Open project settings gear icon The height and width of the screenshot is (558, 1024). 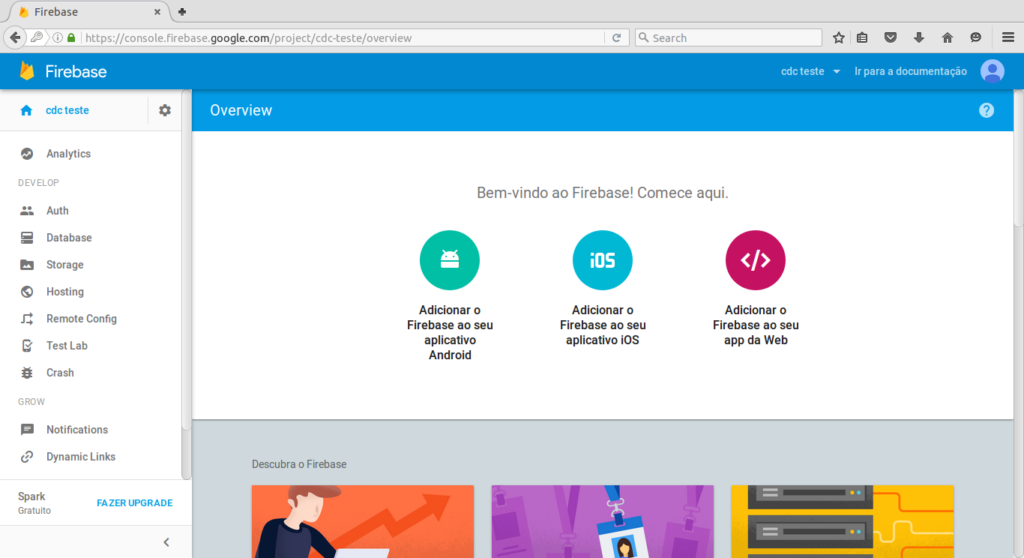tap(165, 110)
